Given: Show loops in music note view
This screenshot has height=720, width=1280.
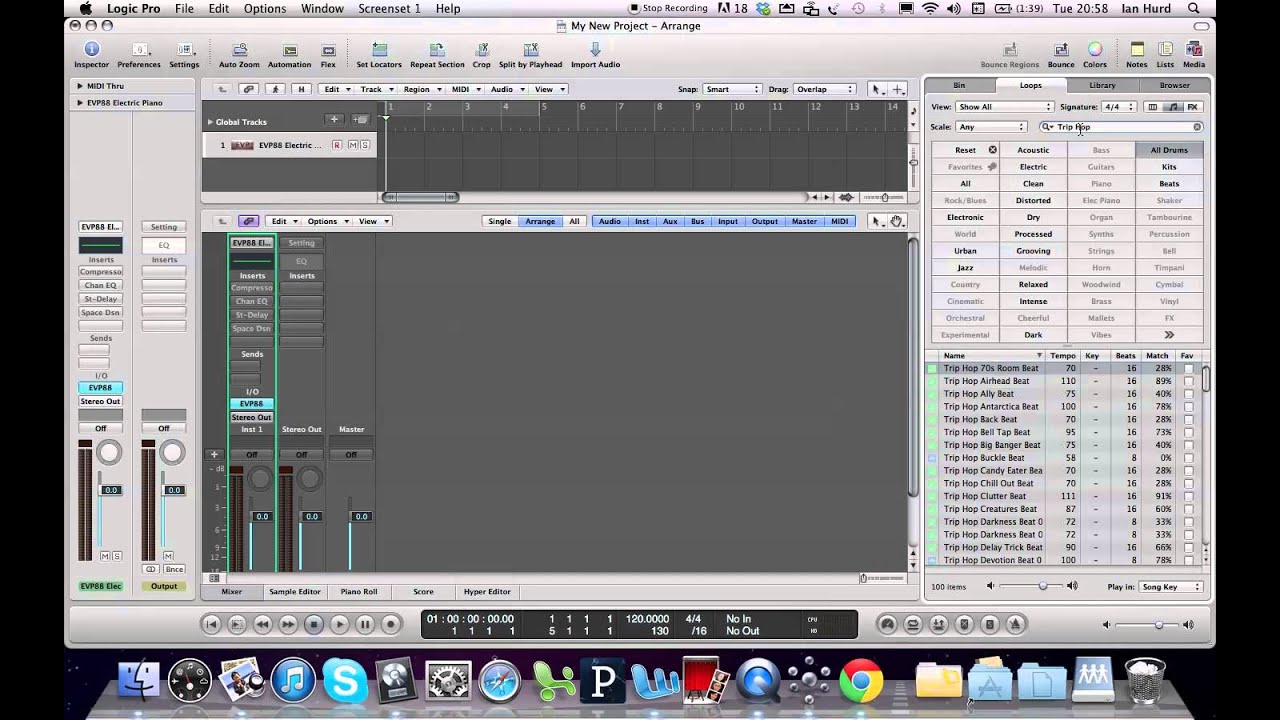Looking at the screenshot, I should tap(1173, 107).
